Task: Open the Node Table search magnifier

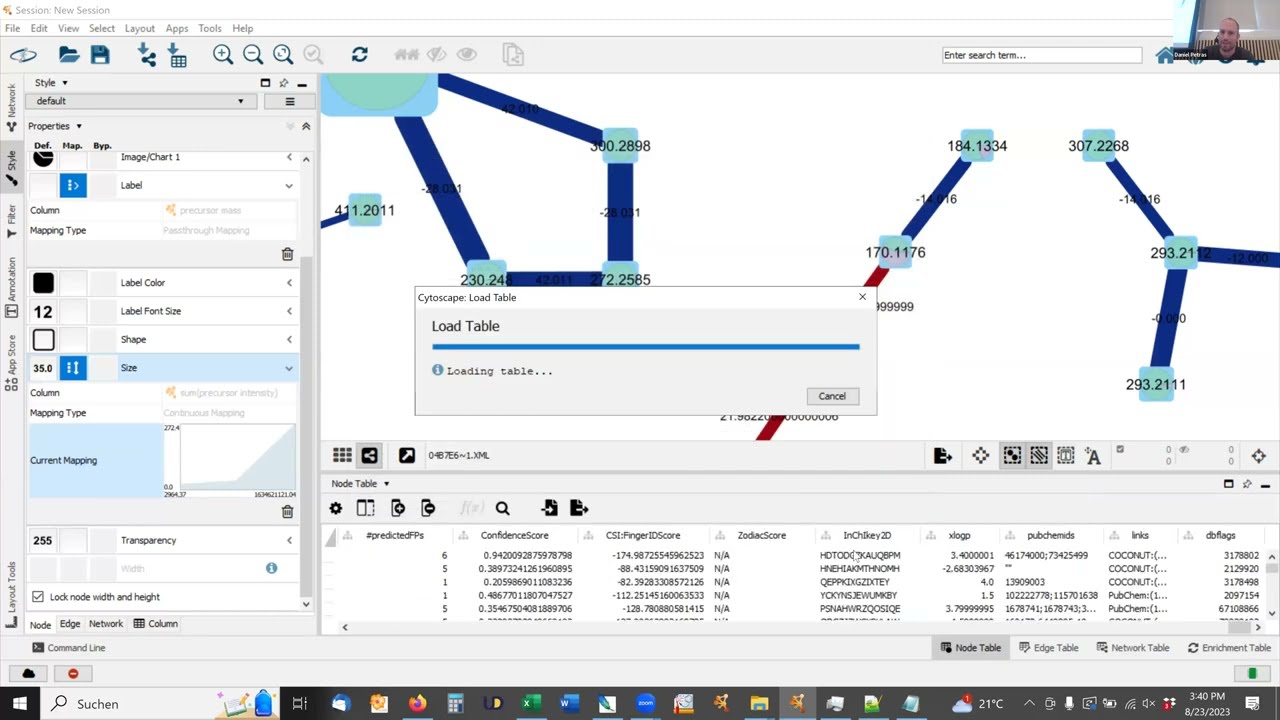Action: pyautogui.click(x=502, y=508)
